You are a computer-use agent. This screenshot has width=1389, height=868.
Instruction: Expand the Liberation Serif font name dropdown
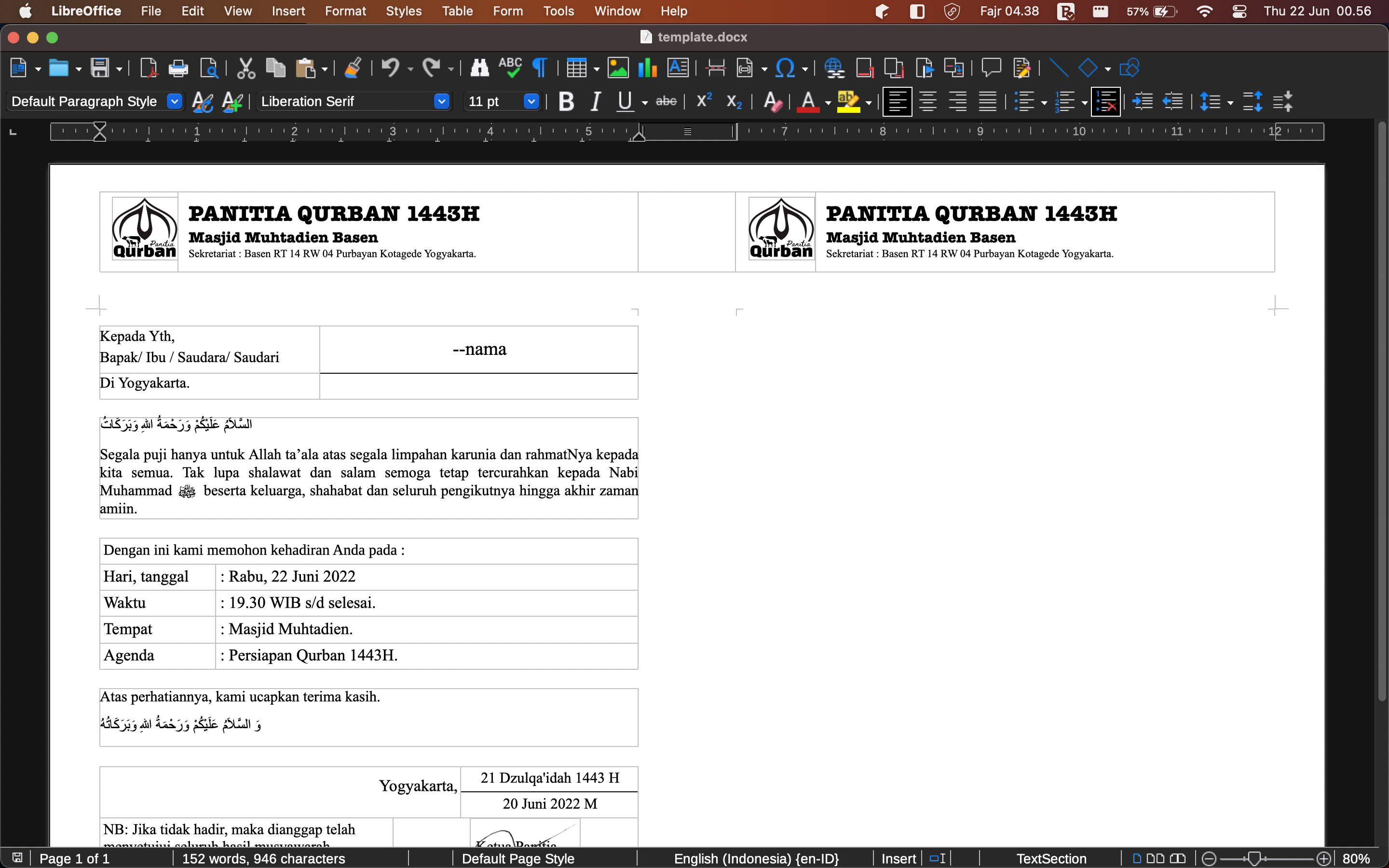point(441,102)
